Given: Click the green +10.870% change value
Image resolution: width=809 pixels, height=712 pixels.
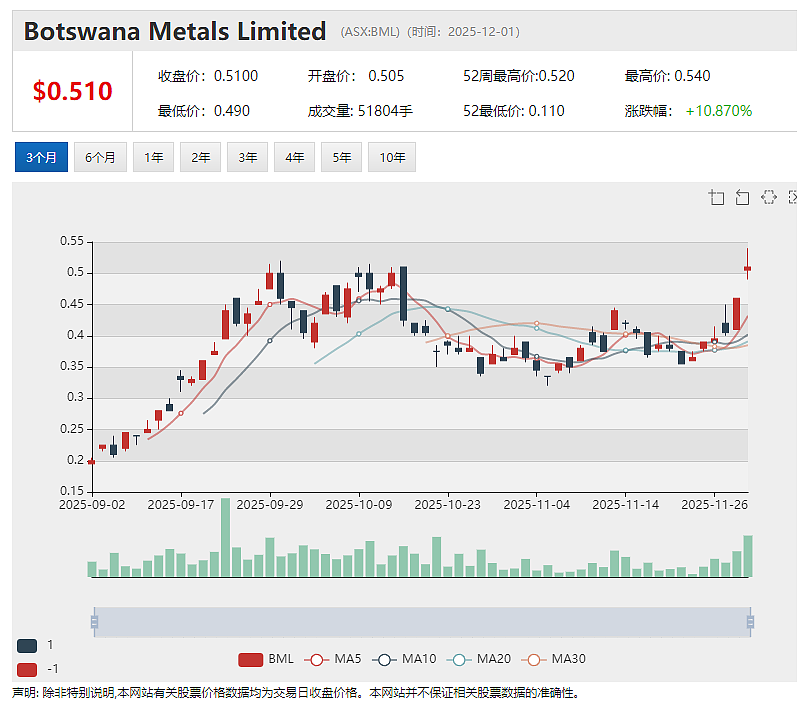Looking at the screenshot, I should 719,111.
